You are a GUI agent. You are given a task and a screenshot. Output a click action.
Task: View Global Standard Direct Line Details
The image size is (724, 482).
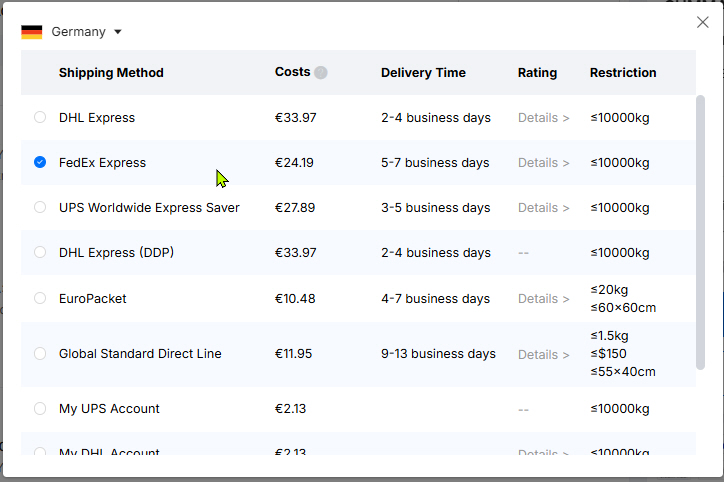(543, 354)
